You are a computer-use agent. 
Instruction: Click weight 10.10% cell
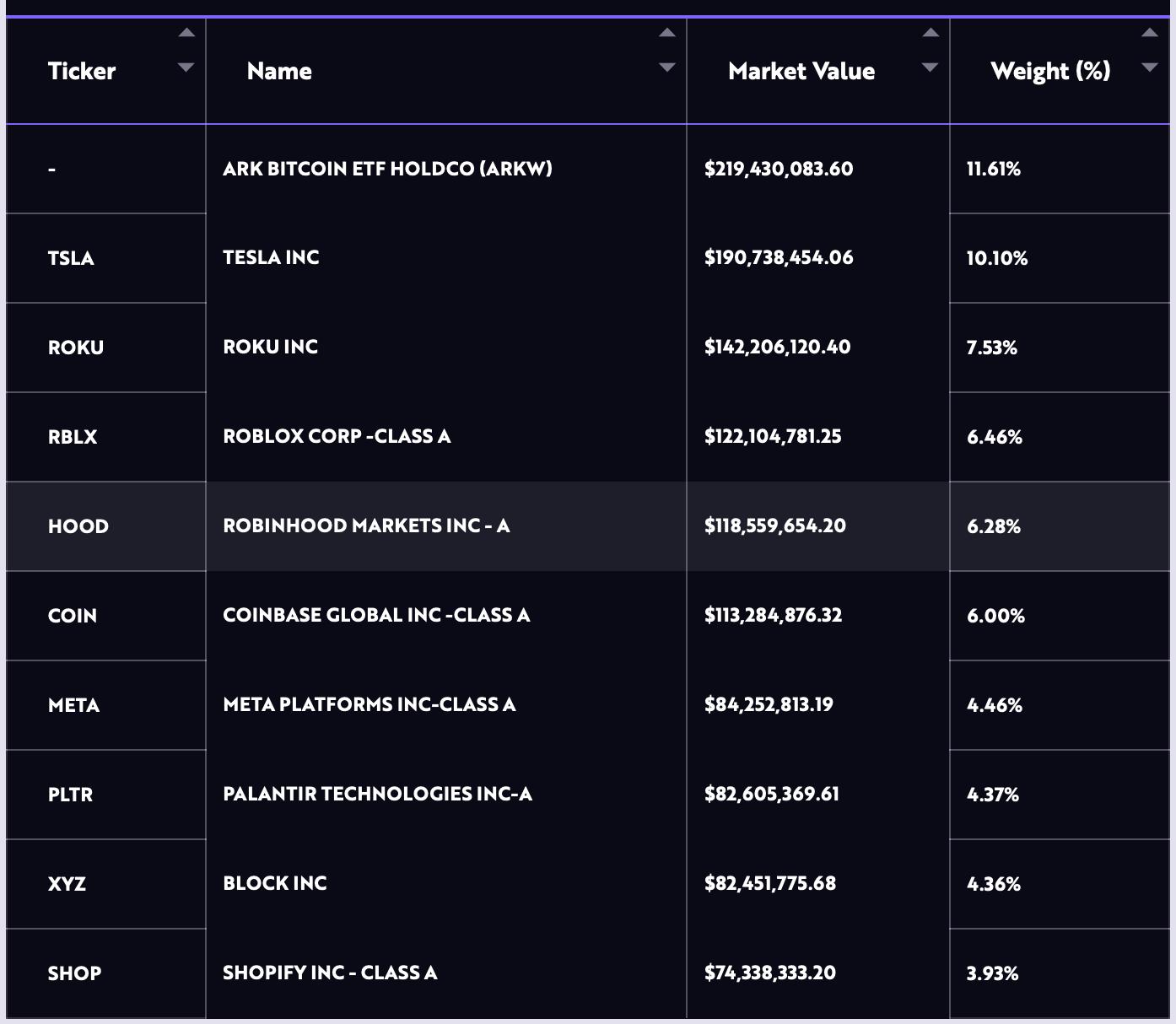[1060, 258]
